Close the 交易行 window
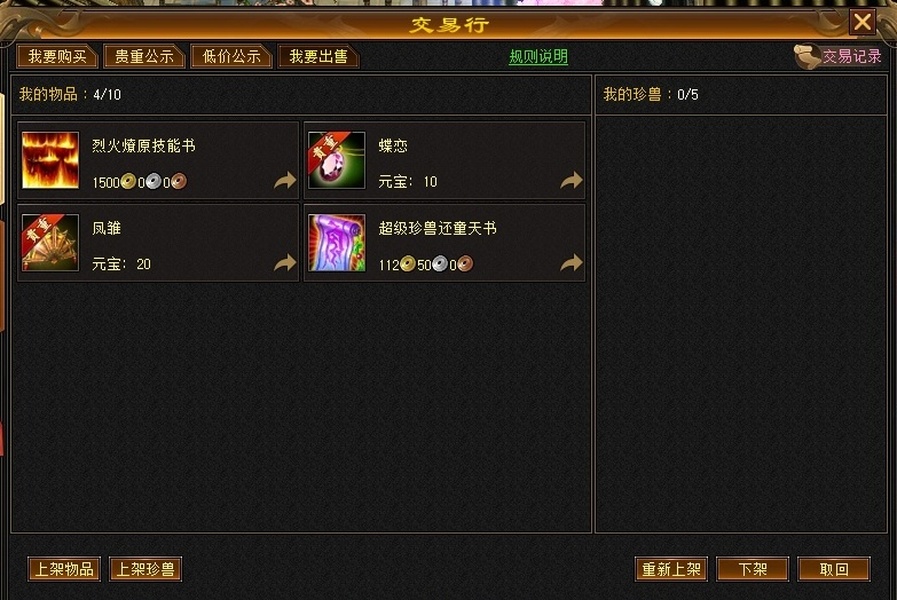The image size is (897, 600). (862, 22)
